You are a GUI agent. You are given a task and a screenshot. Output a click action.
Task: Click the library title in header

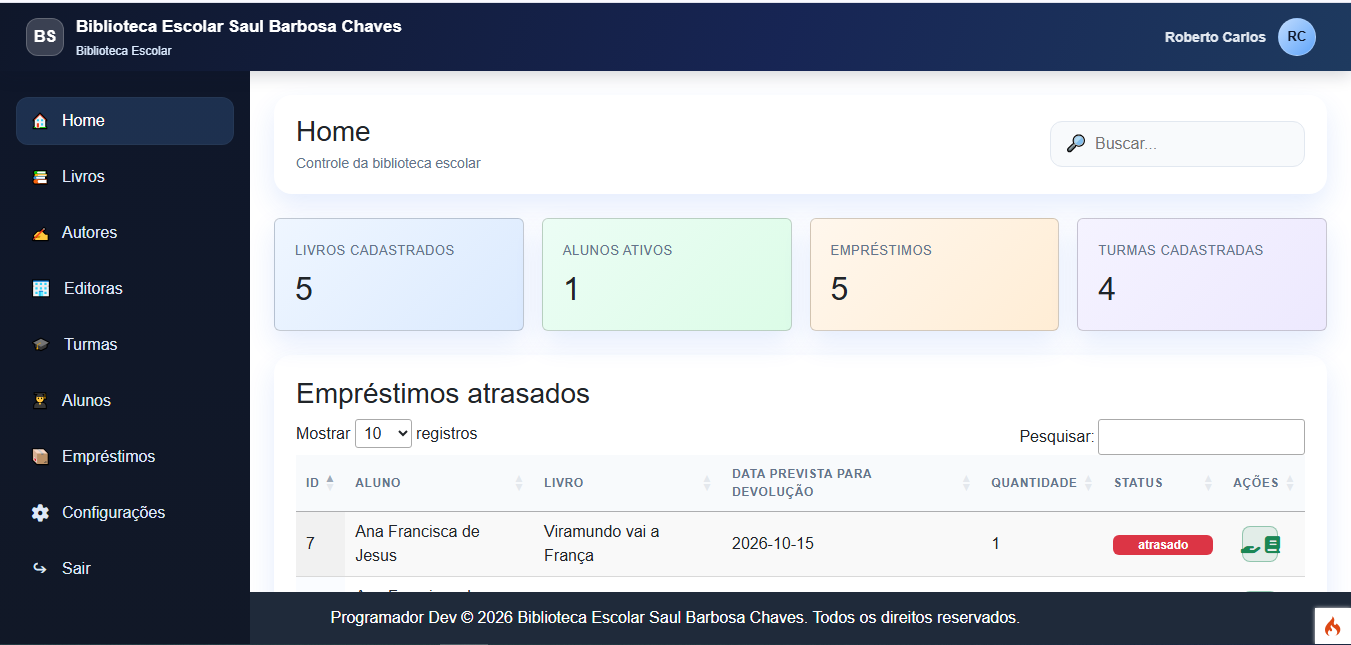pos(239,26)
